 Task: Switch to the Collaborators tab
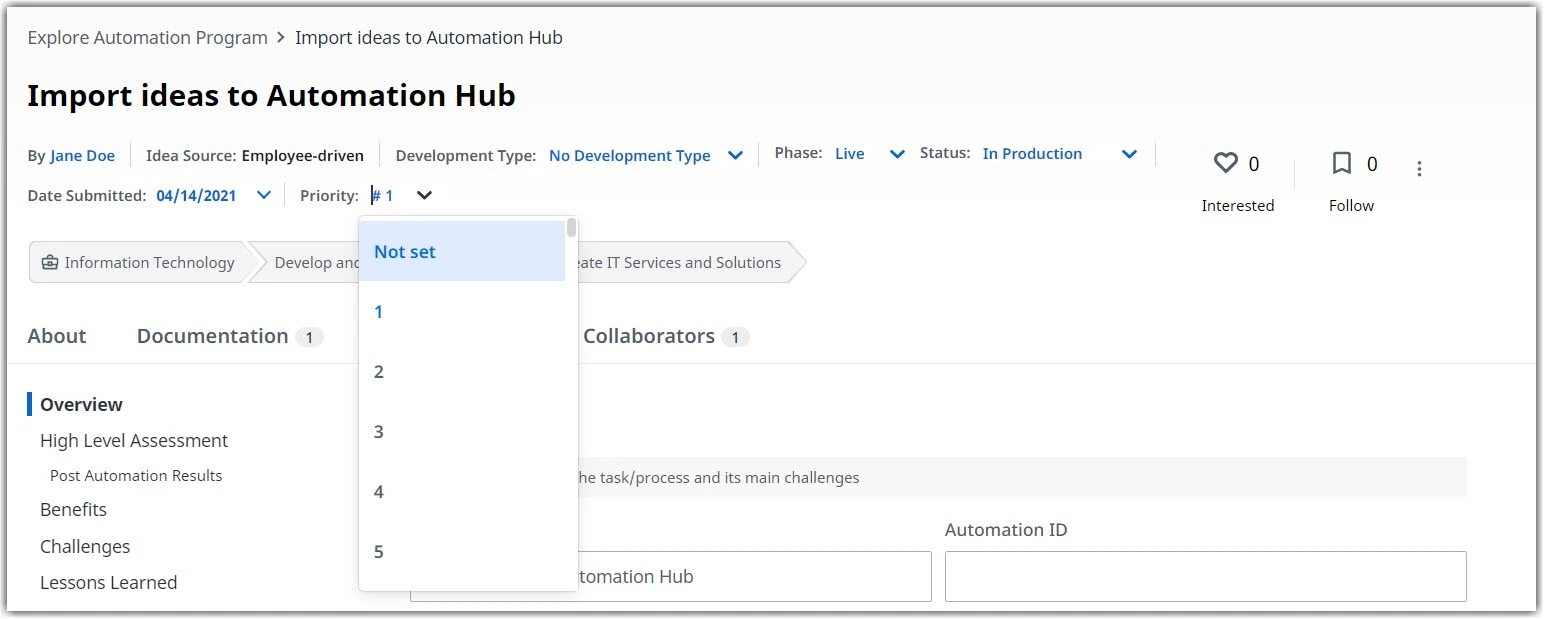click(666, 336)
